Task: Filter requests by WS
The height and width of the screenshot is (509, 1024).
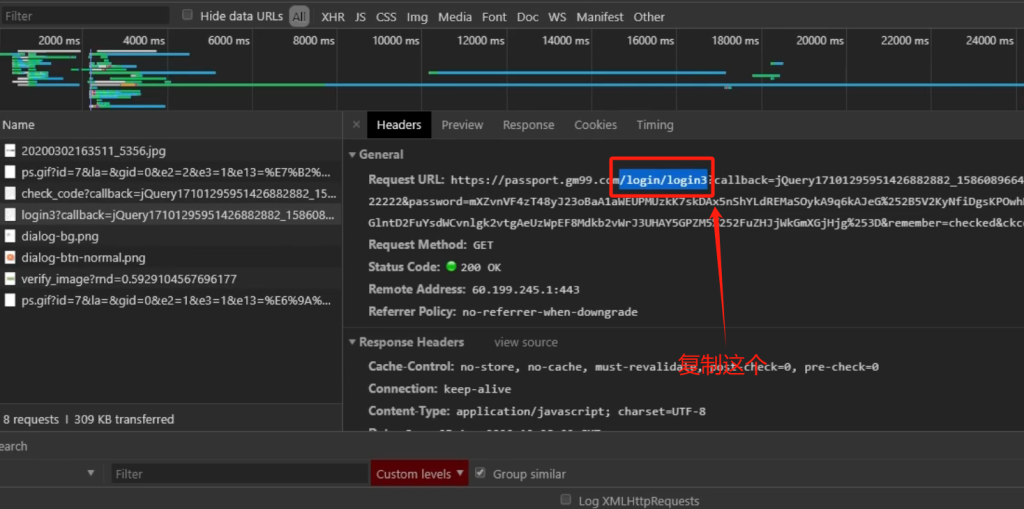Action: (557, 17)
